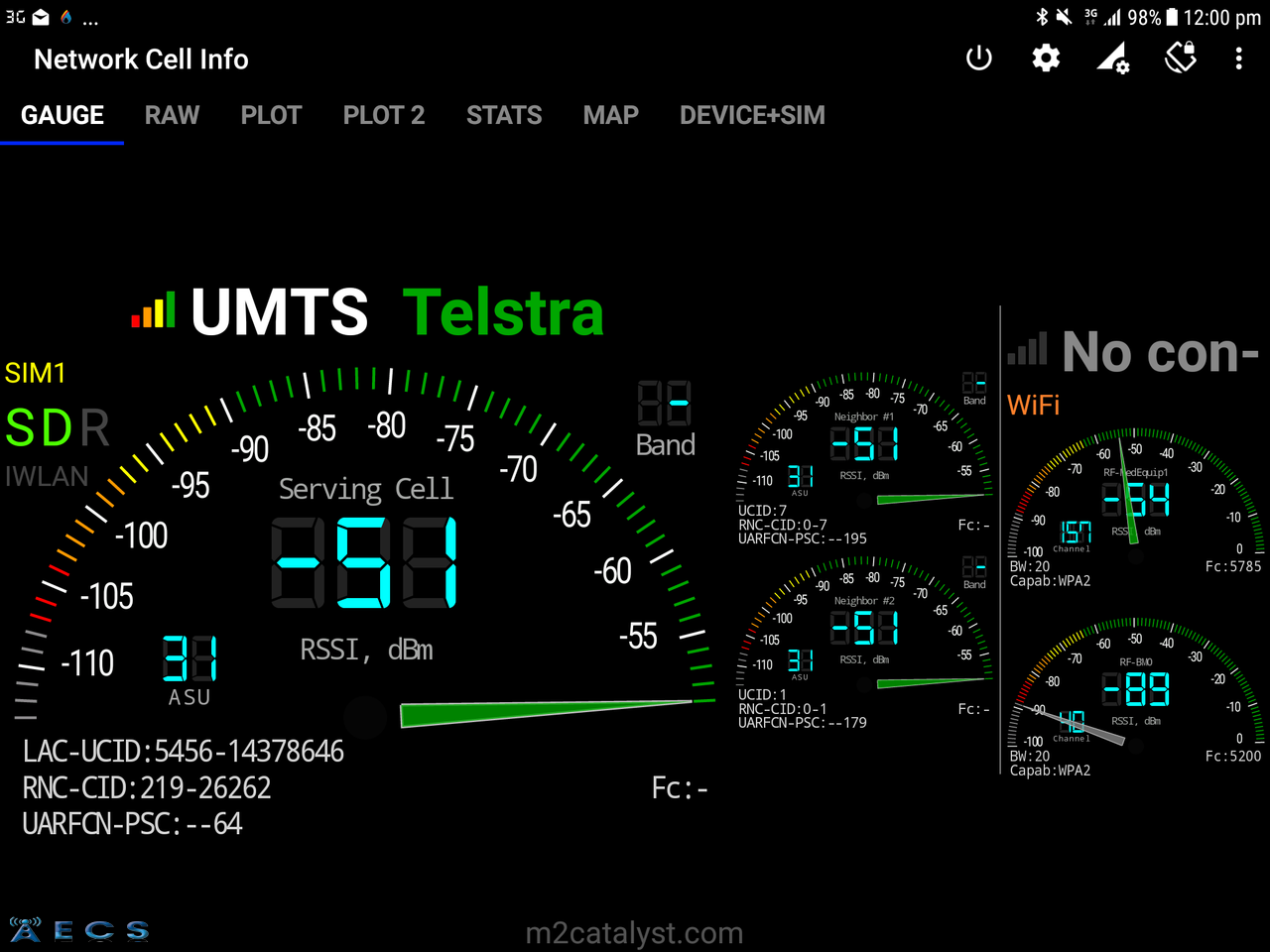Open the MAP tab
This screenshot has width=1270, height=952.
611,115
